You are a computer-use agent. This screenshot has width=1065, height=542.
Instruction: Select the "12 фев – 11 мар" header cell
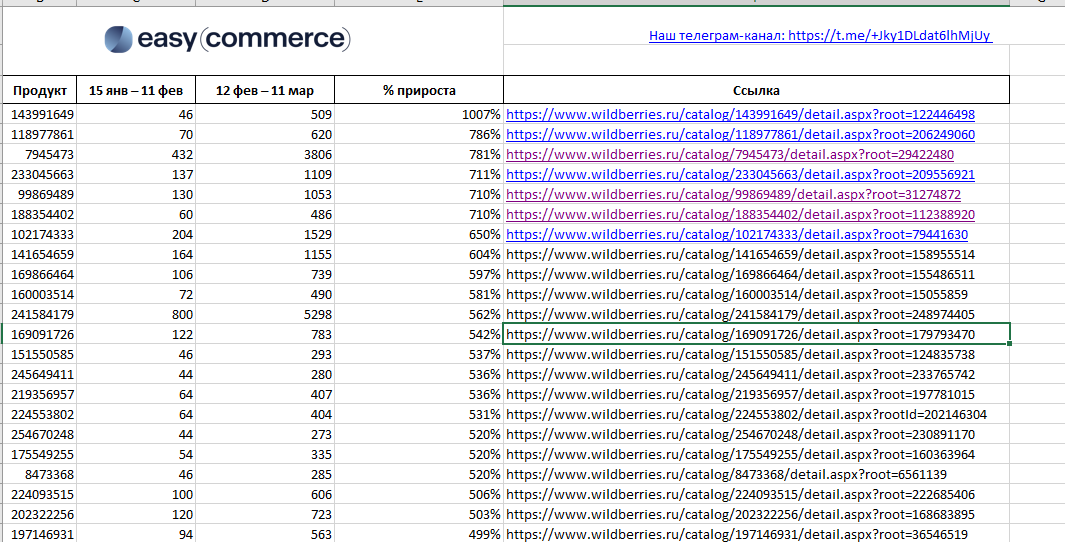(x=265, y=91)
